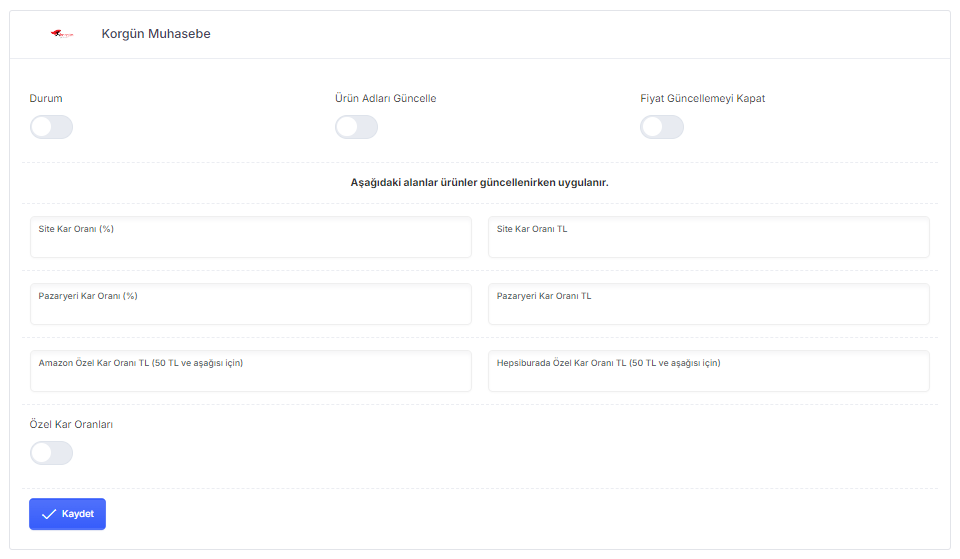Viewport: 960px width, 559px height.
Task: Click the Site Kar Oranı TL field
Action: (709, 237)
